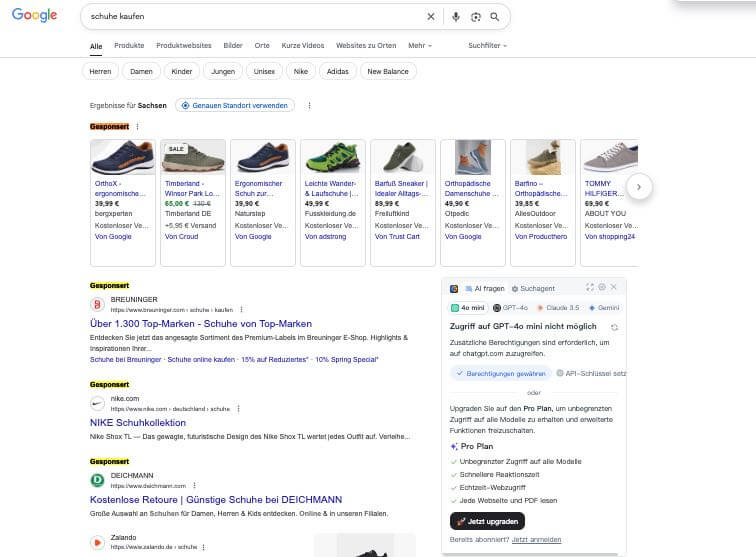The width and height of the screenshot is (756, 557).
Task: Click Berechtigungen gewähren button
Action: pyautogui.click(x=501, y=373)
